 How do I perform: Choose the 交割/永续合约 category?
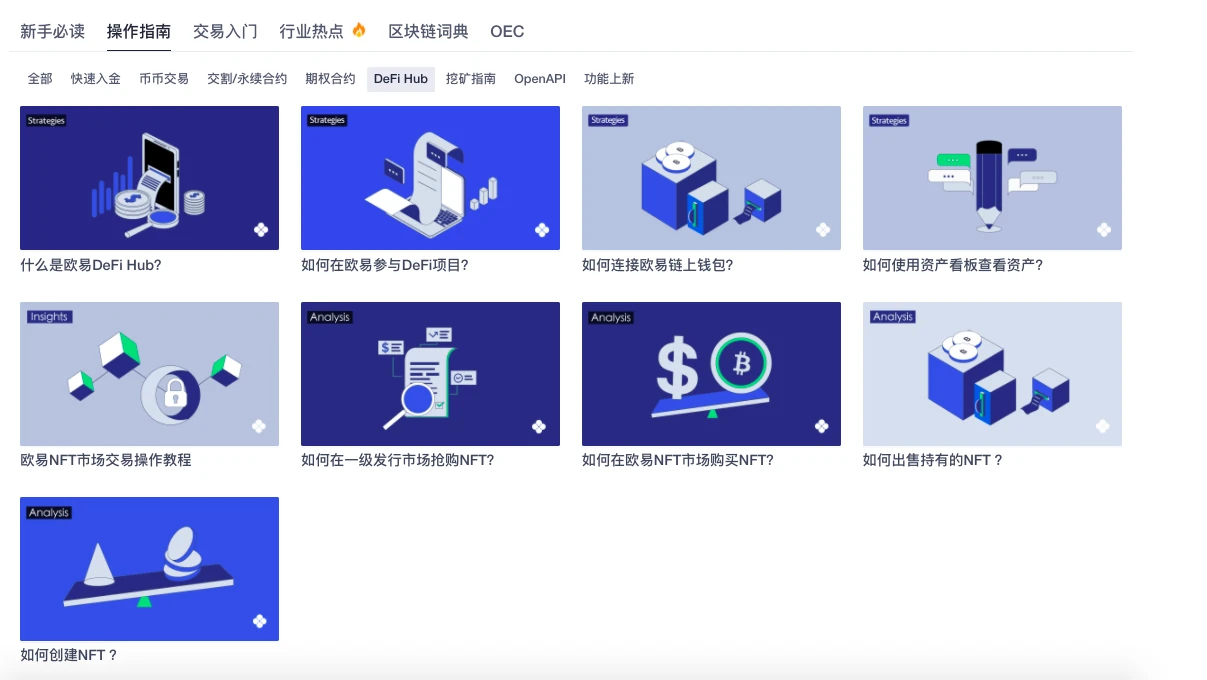(247, 79)
